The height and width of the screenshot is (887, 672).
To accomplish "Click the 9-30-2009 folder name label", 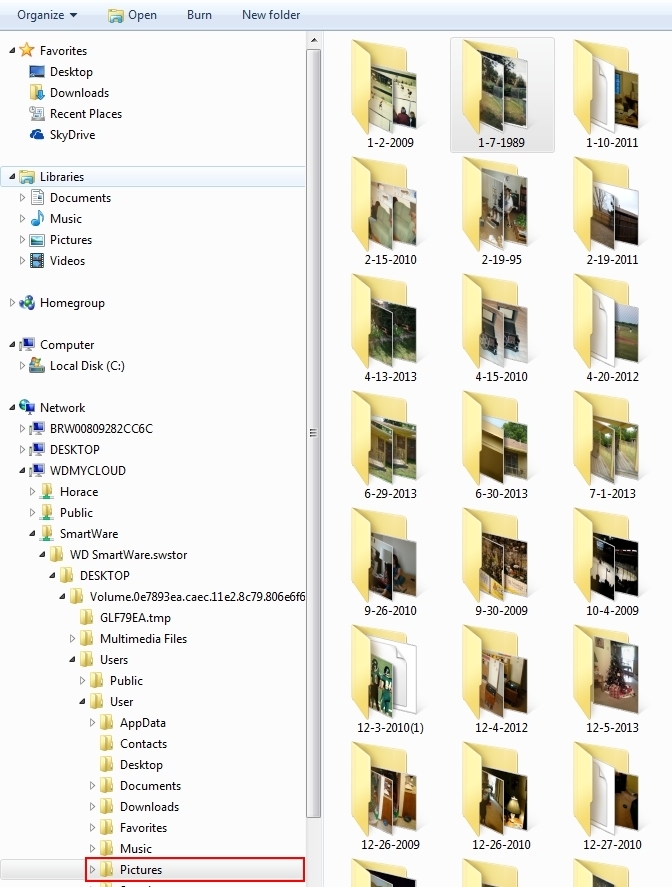I will coord(502,611).
